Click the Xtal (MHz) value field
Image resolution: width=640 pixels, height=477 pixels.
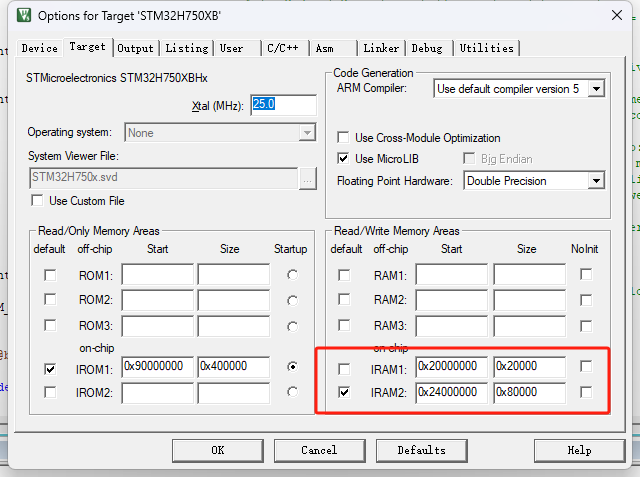283,105
